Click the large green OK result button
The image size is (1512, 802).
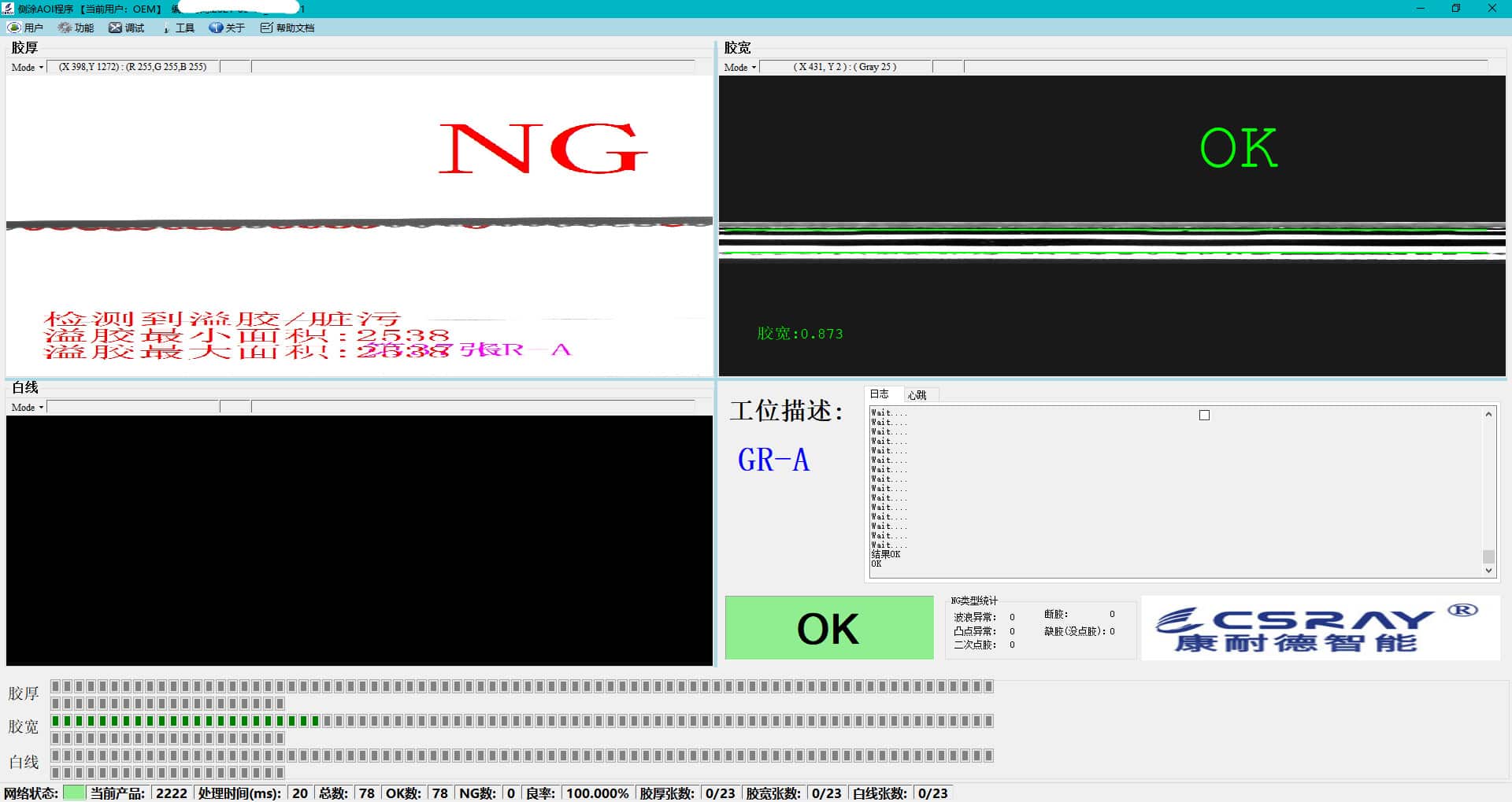click(828, 628)
